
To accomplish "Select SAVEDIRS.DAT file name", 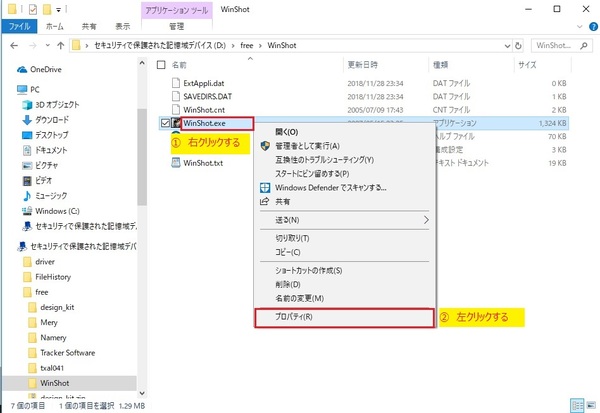I will (x=207, y=96).
